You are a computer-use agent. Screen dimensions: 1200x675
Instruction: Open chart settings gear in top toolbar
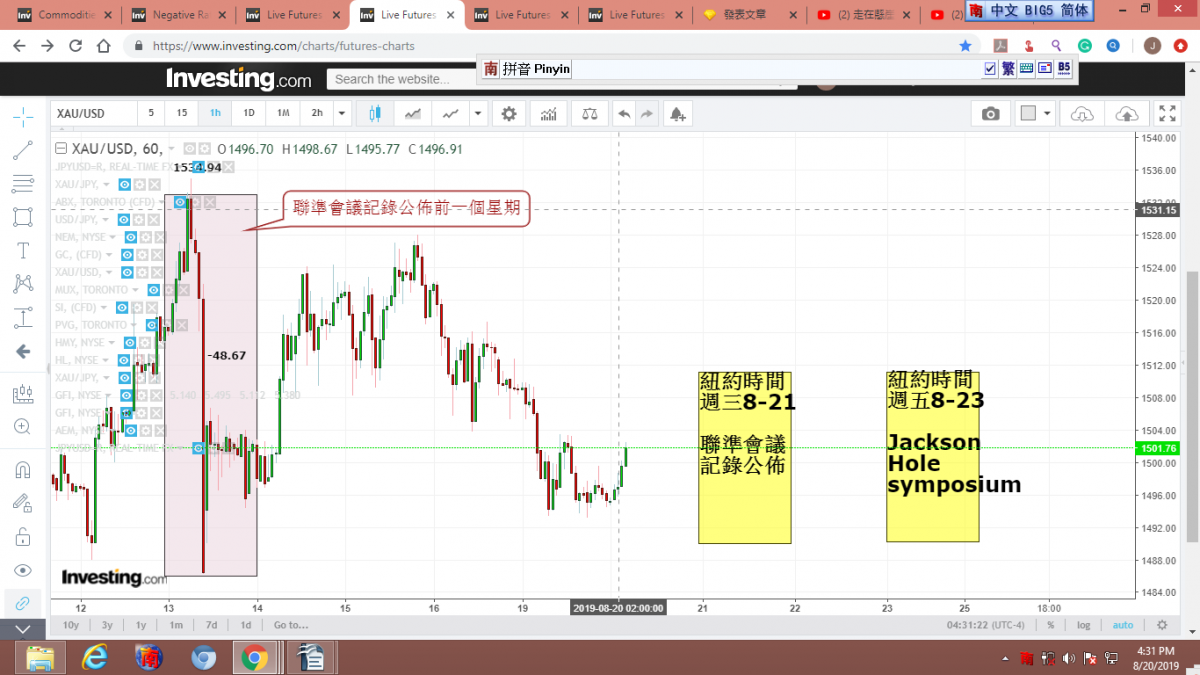(509, 114)
